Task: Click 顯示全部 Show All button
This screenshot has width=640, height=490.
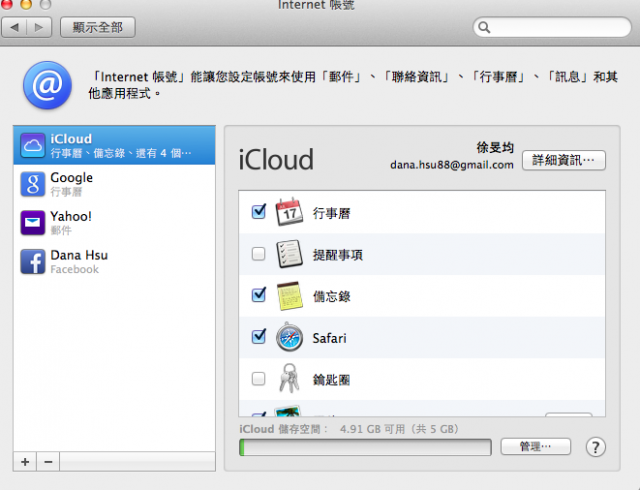Action: click(98, 27)
